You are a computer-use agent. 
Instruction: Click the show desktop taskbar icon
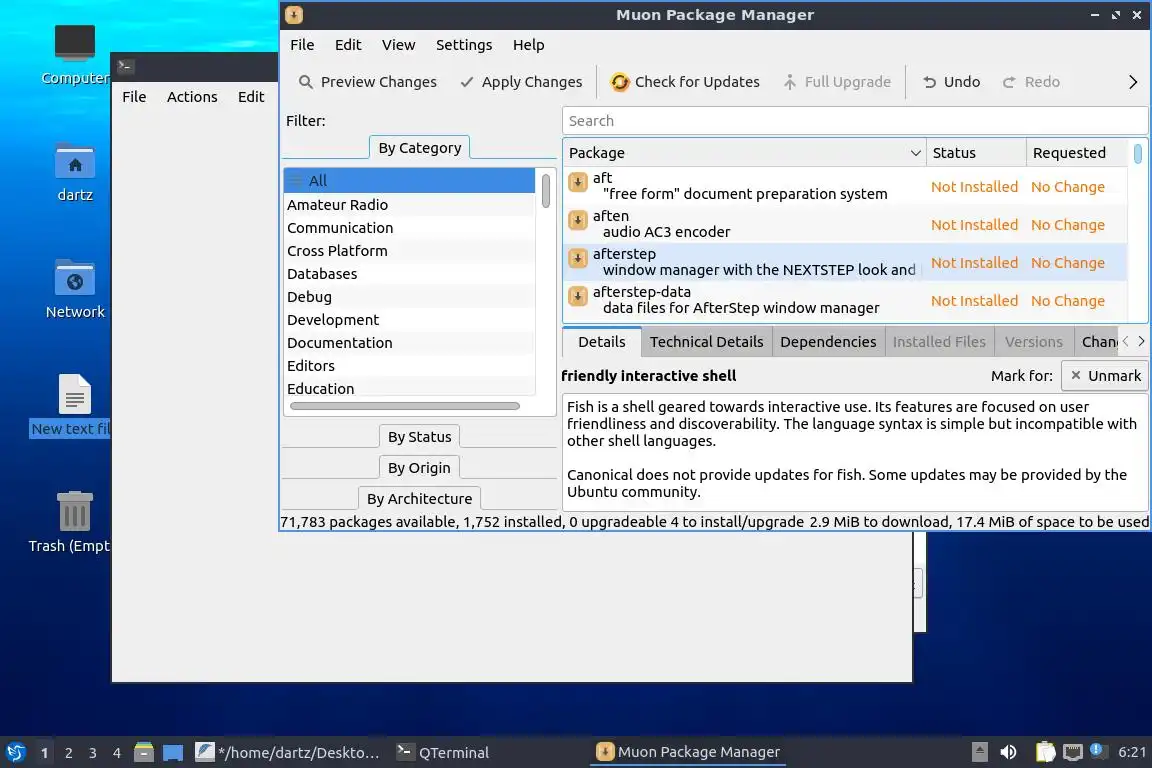[x=173, y=753]
